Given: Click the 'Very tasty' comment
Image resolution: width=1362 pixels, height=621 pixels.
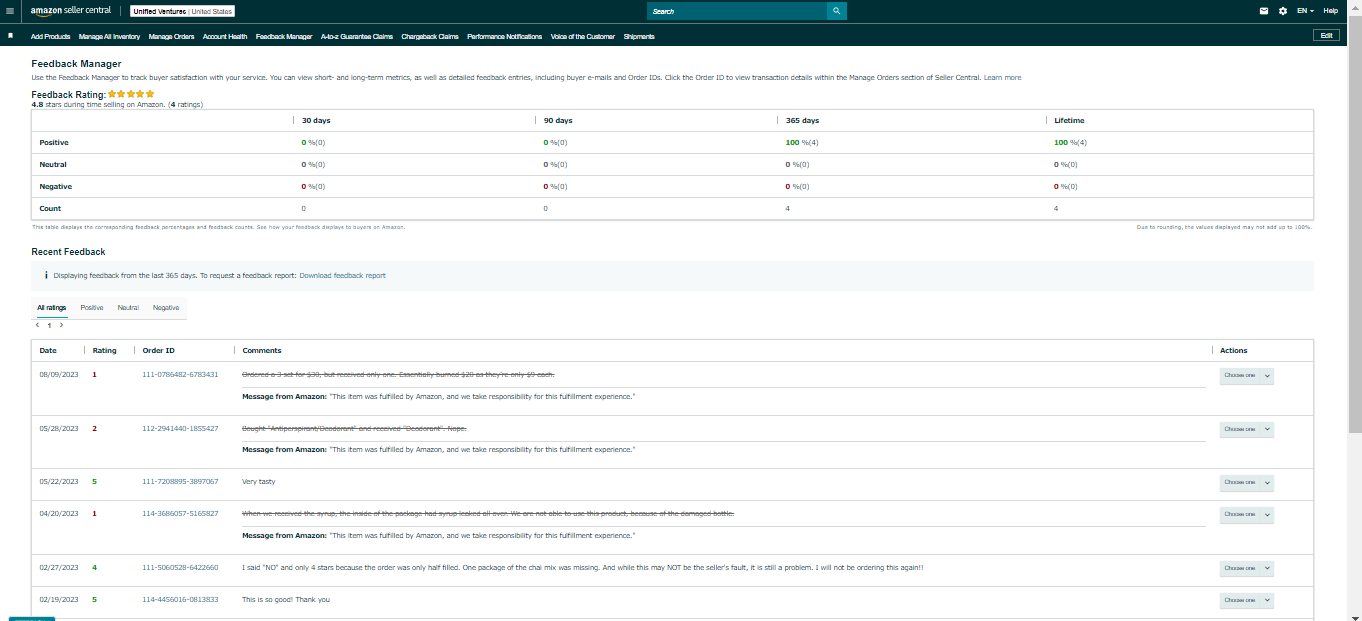Looking at the screenshot, I should [259, 481].
